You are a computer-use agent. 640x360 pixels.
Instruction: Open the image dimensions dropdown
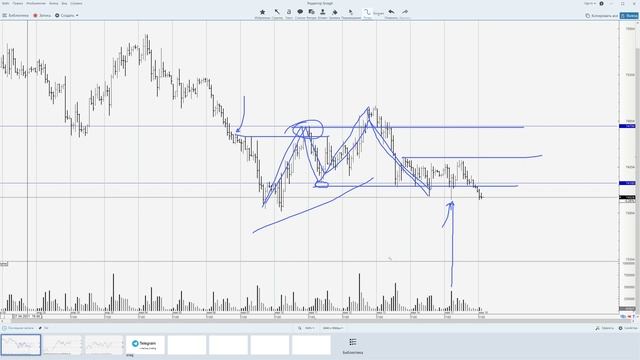333,328
